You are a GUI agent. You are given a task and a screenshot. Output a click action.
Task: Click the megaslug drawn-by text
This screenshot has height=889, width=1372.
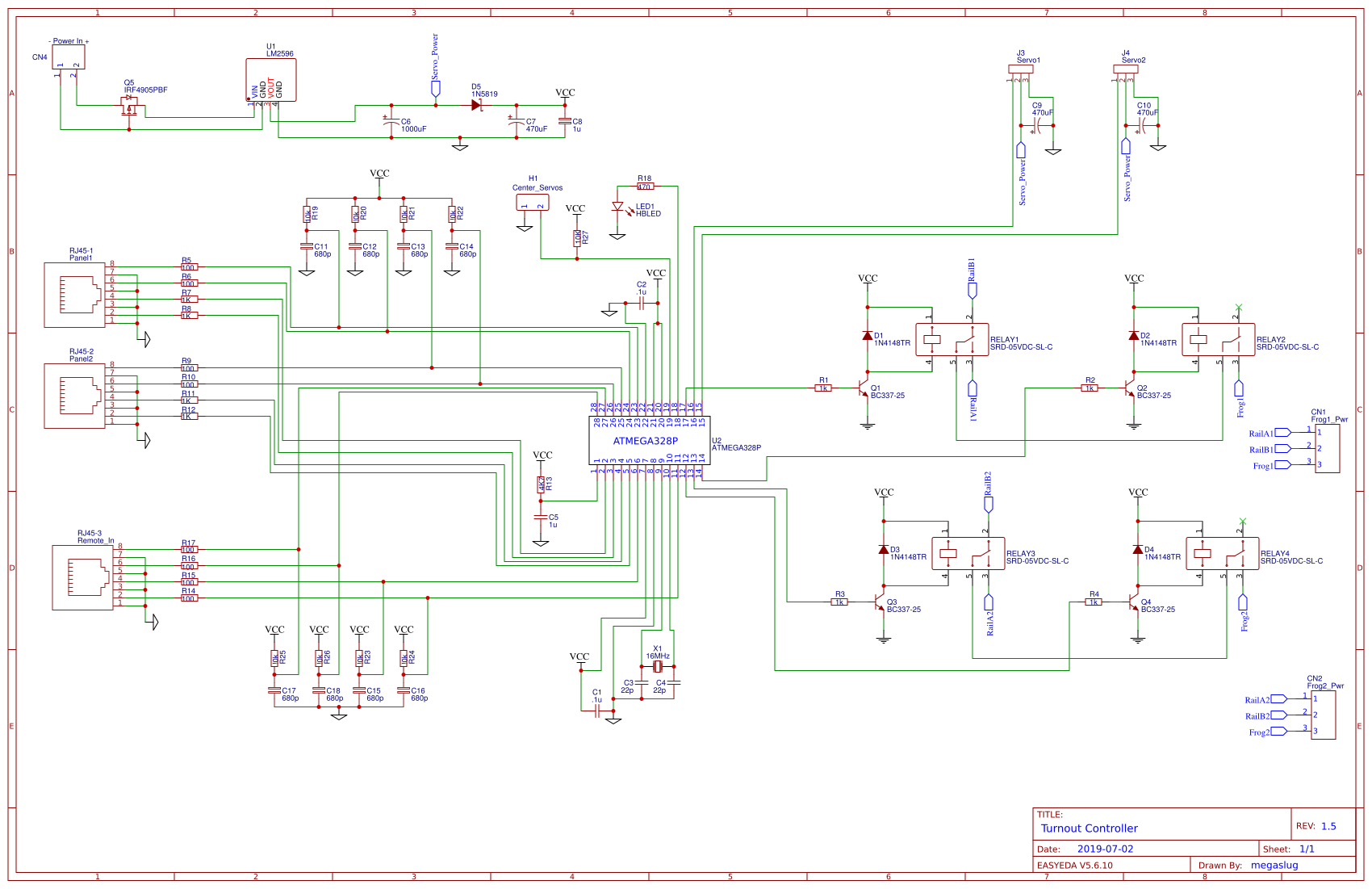click(1274, 865)
